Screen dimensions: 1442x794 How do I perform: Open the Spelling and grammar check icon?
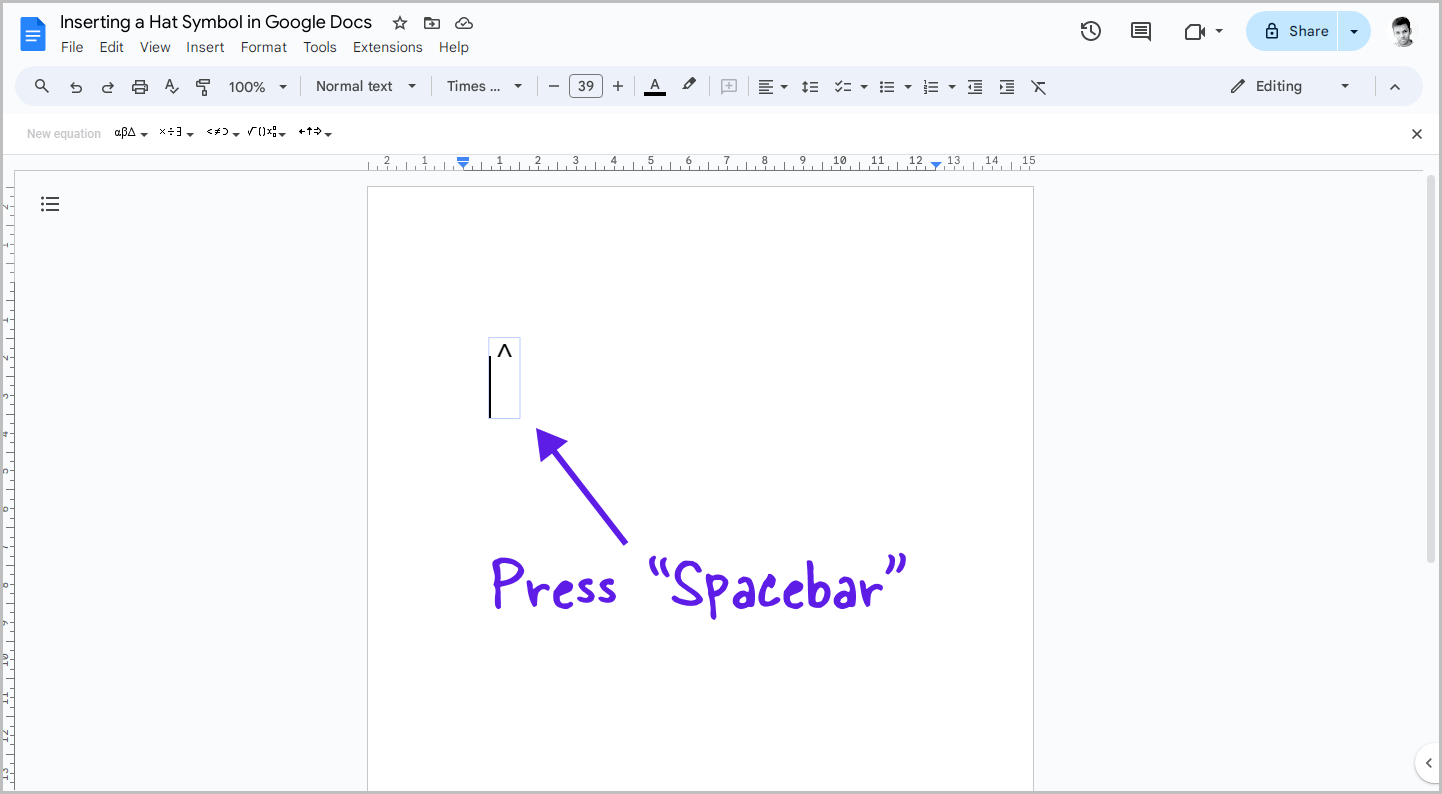(171, 86)
